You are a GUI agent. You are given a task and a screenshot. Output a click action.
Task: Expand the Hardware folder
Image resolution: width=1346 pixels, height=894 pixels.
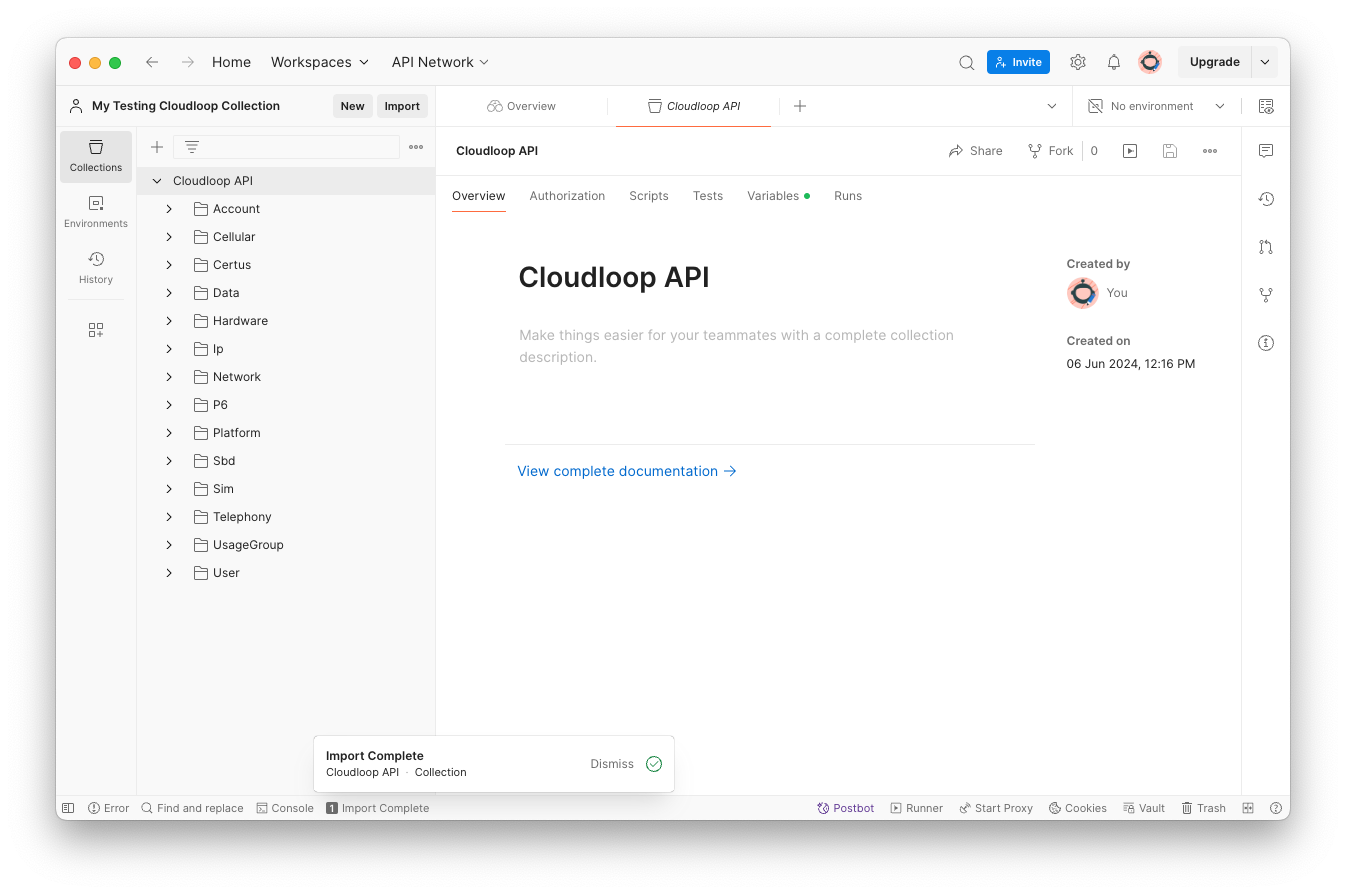[169, 321]
